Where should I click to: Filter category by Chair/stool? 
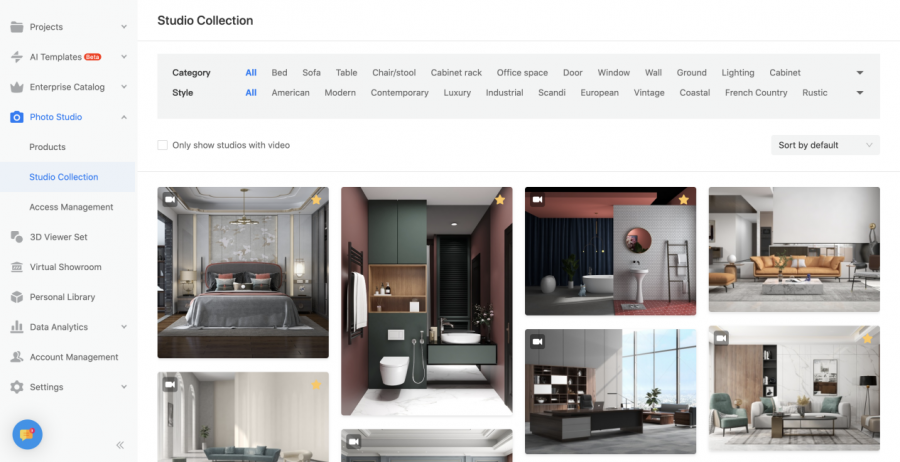point(394,73)
